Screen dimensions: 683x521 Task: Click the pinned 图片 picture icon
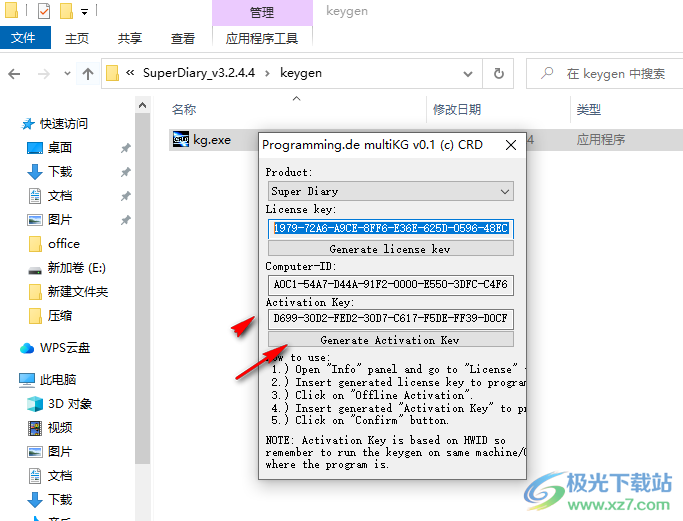click(x=35, y=220)
